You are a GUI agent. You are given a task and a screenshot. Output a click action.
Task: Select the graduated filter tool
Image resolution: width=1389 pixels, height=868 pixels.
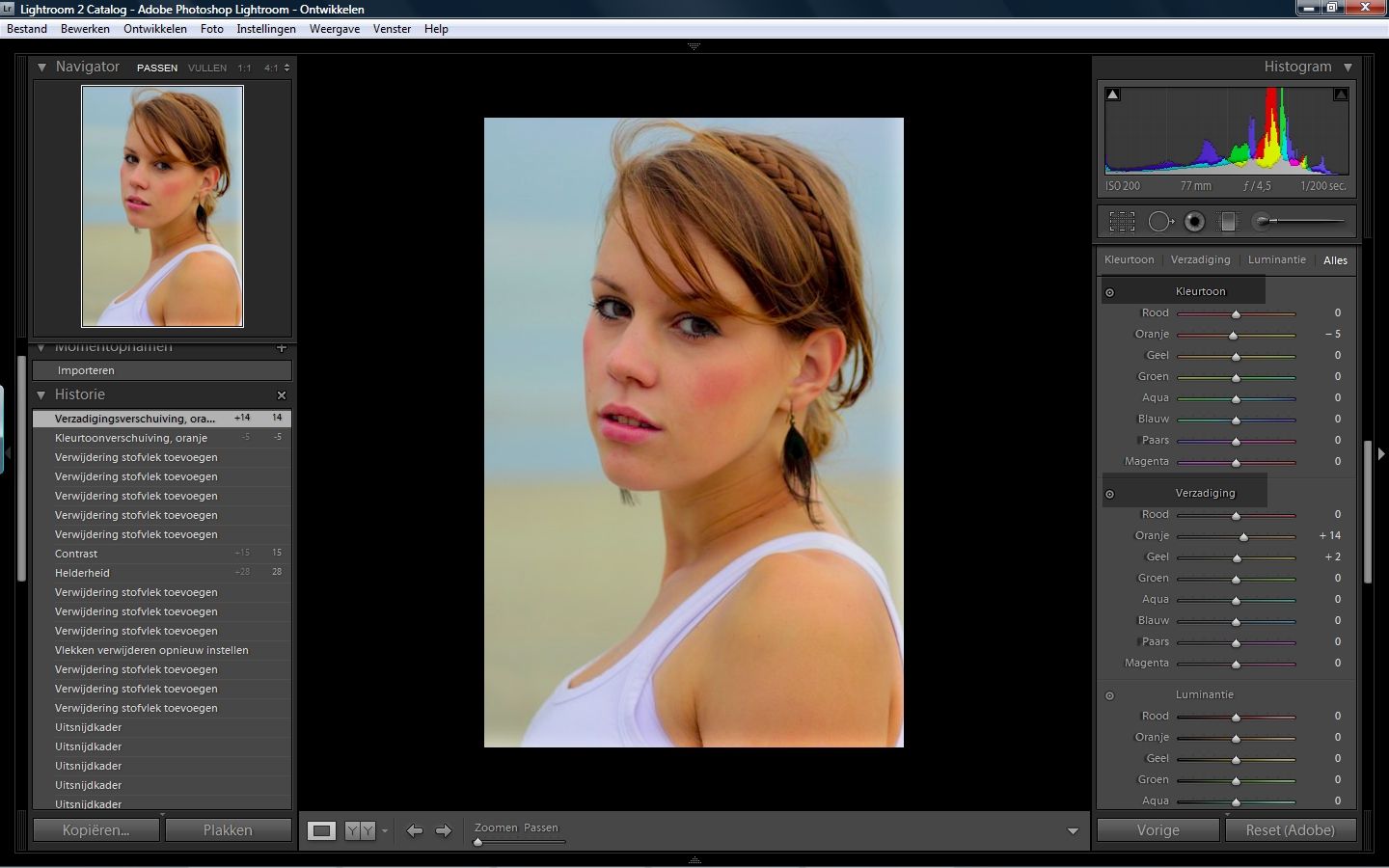point(1227,221)
